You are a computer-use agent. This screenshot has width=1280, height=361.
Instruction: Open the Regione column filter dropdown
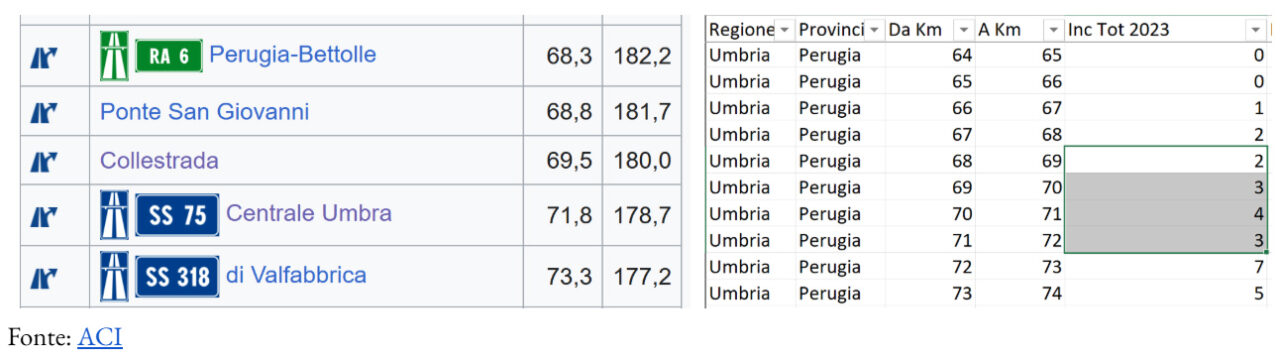tap(785, 30)
